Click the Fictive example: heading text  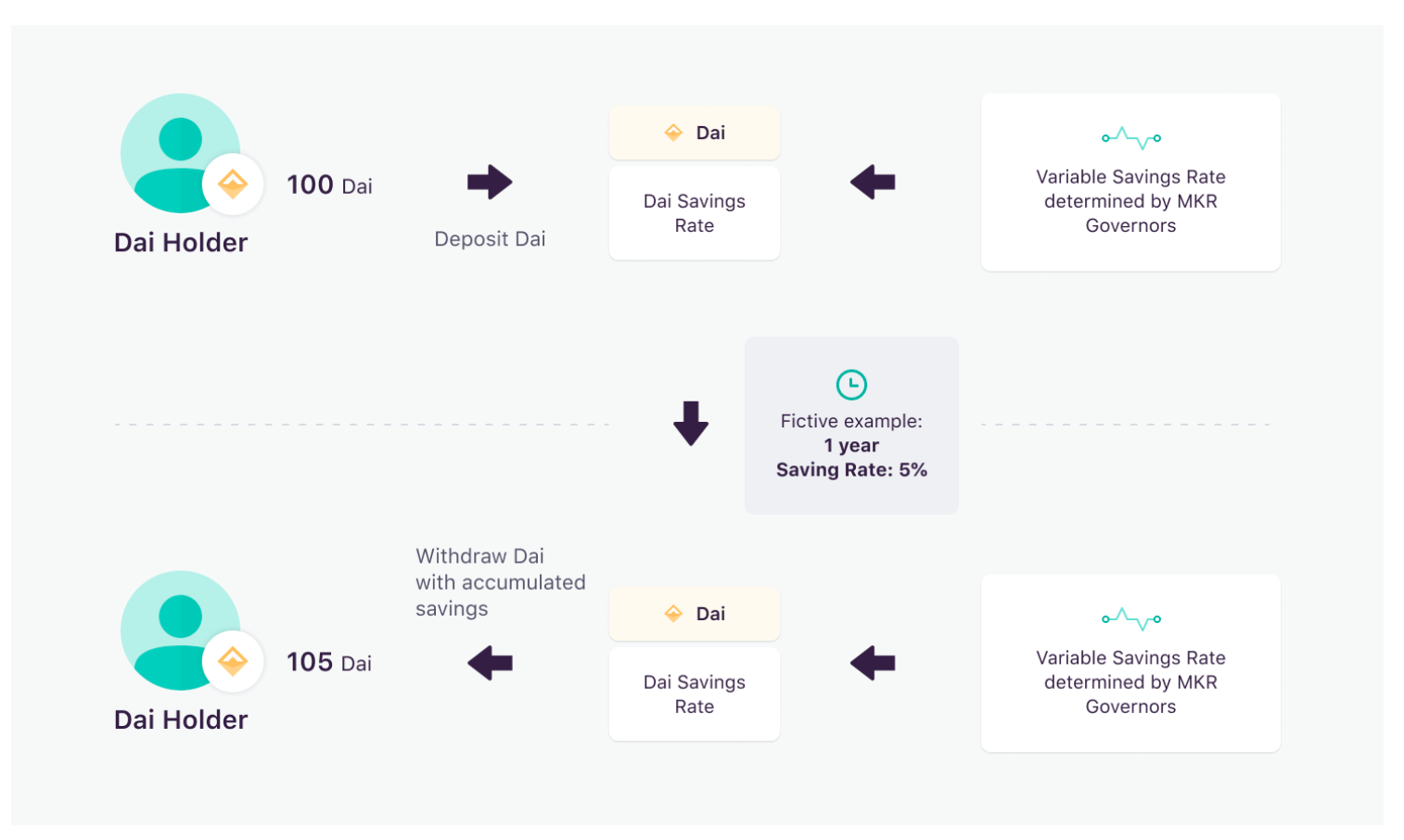coord(851,421)
